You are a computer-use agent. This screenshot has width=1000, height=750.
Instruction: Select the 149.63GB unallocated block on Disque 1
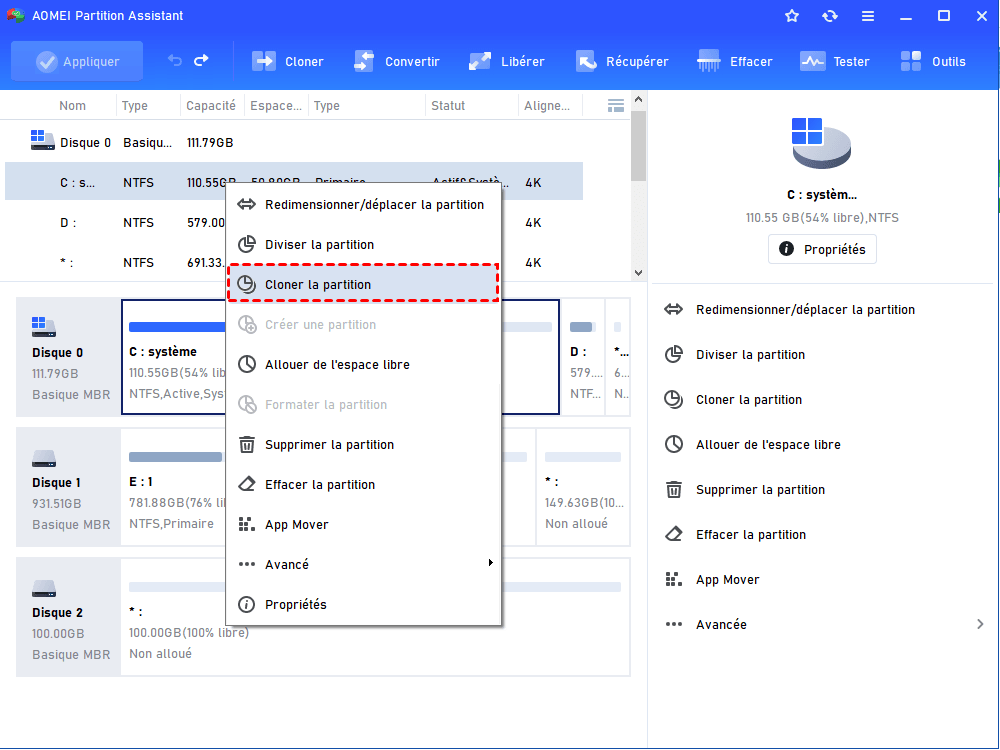coord(583,487)
